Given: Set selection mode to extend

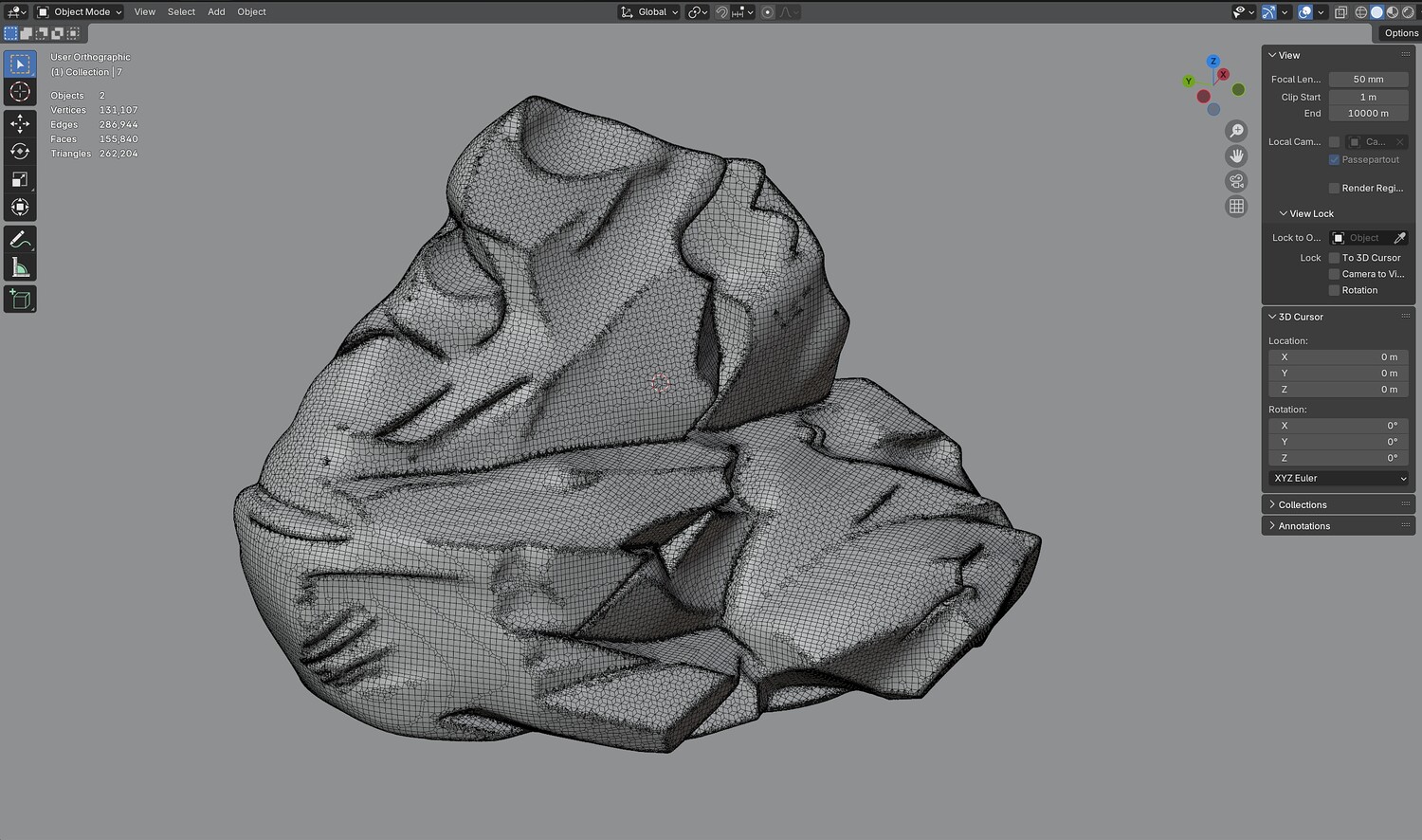Looking at the screenshot, I should pyautogui.click(x=27, y=33).
